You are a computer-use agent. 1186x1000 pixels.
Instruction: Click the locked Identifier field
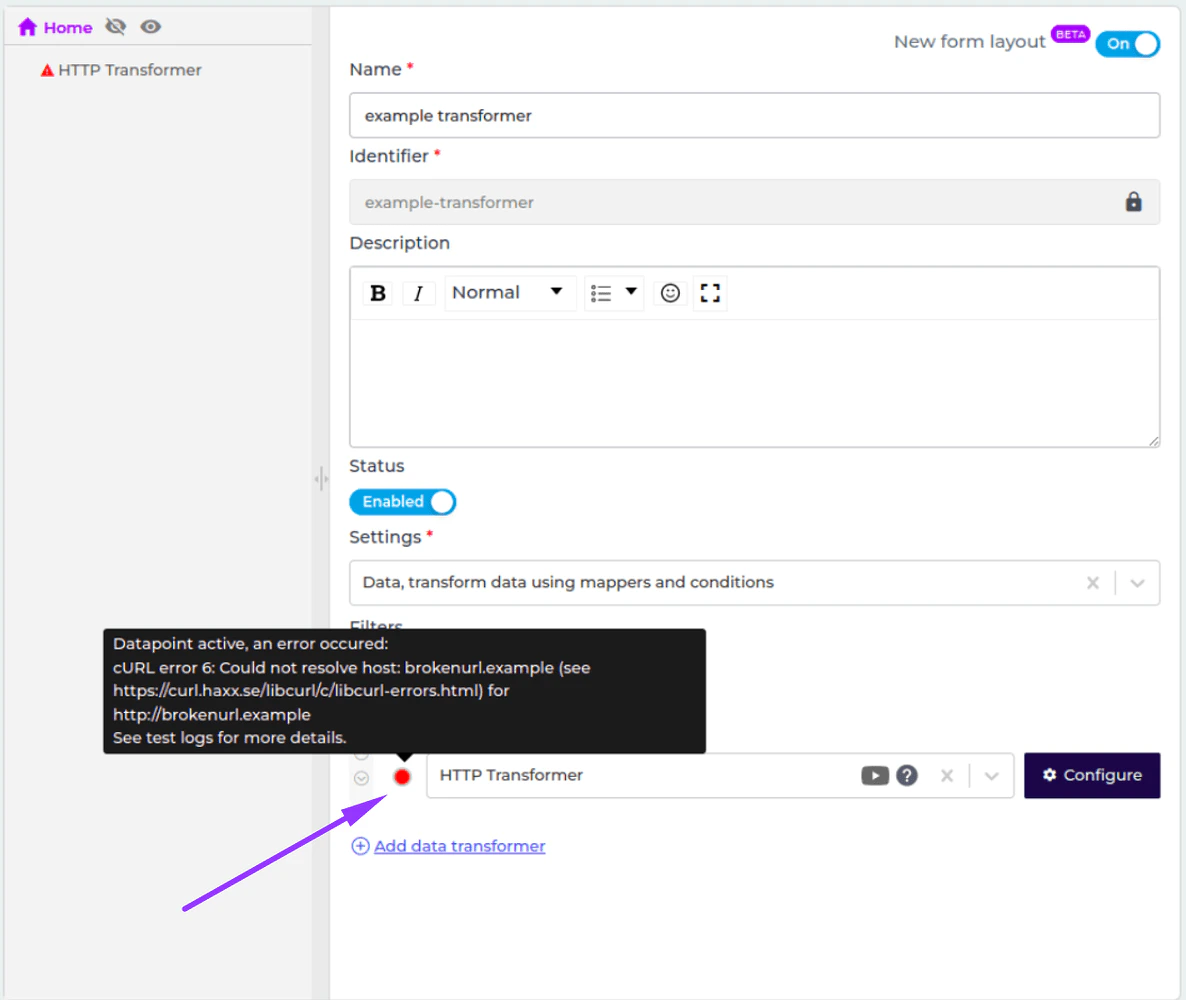(x=754, y=202)
